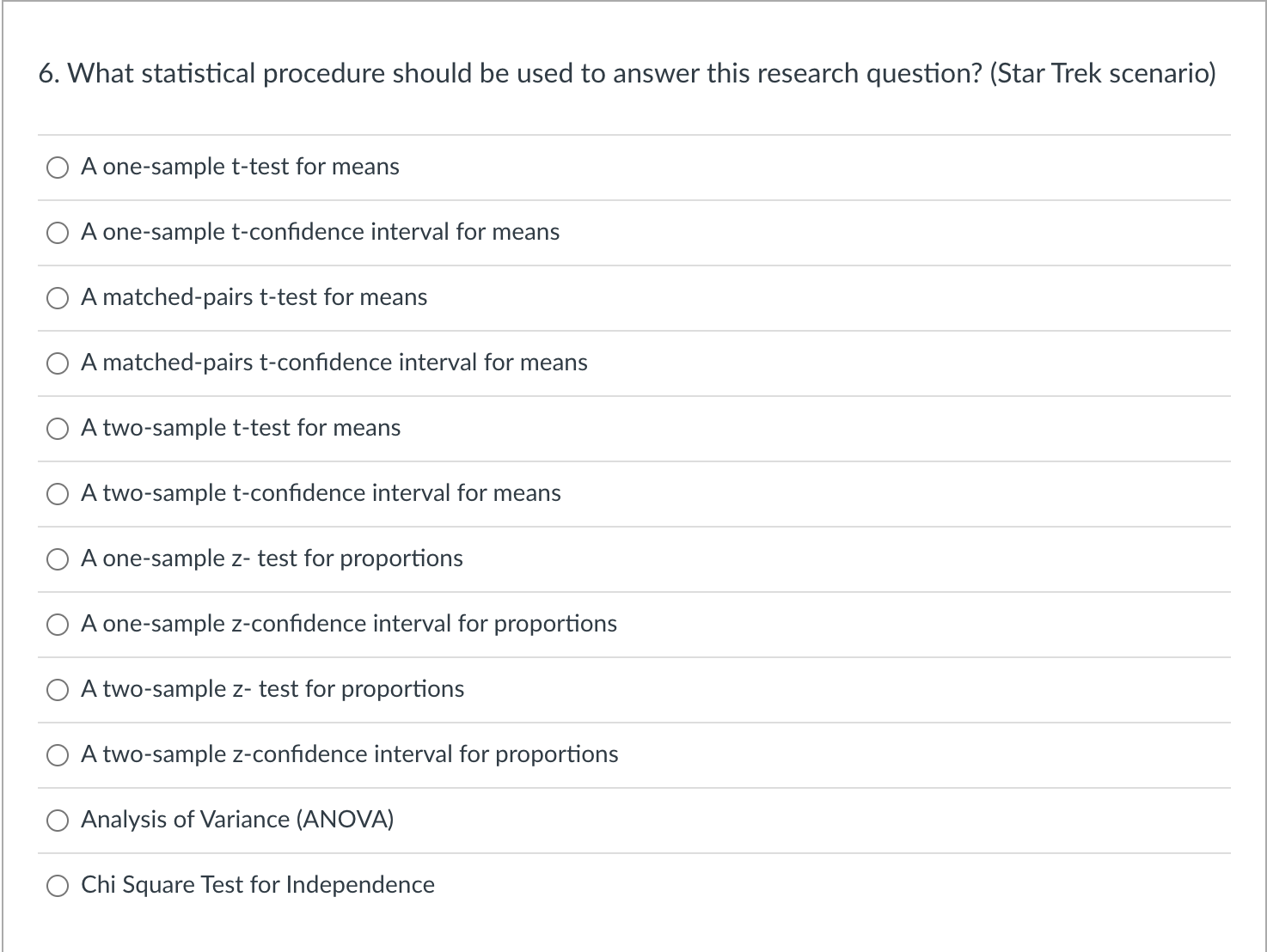Image resolution: width=1267 pixels, height=952 pixels.
Task: Select the Analysis of Variance (ANOVA) answer
Action: tap(58, 821)
